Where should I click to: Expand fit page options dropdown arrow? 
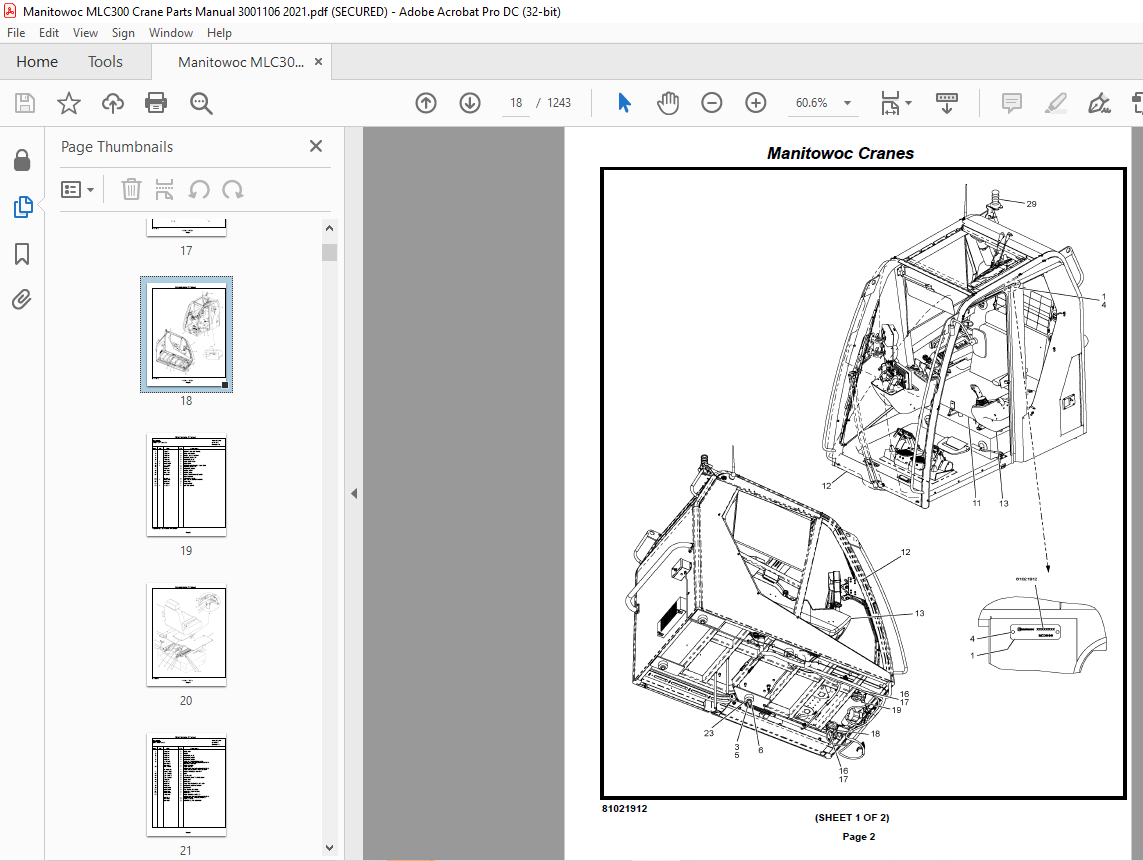908,103
